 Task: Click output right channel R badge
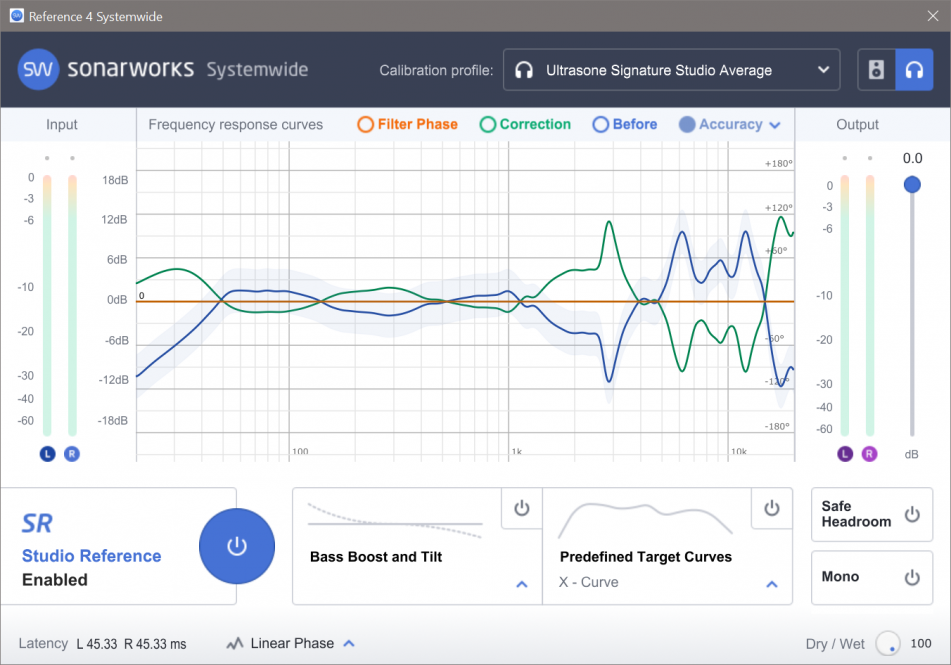[869, 454]
